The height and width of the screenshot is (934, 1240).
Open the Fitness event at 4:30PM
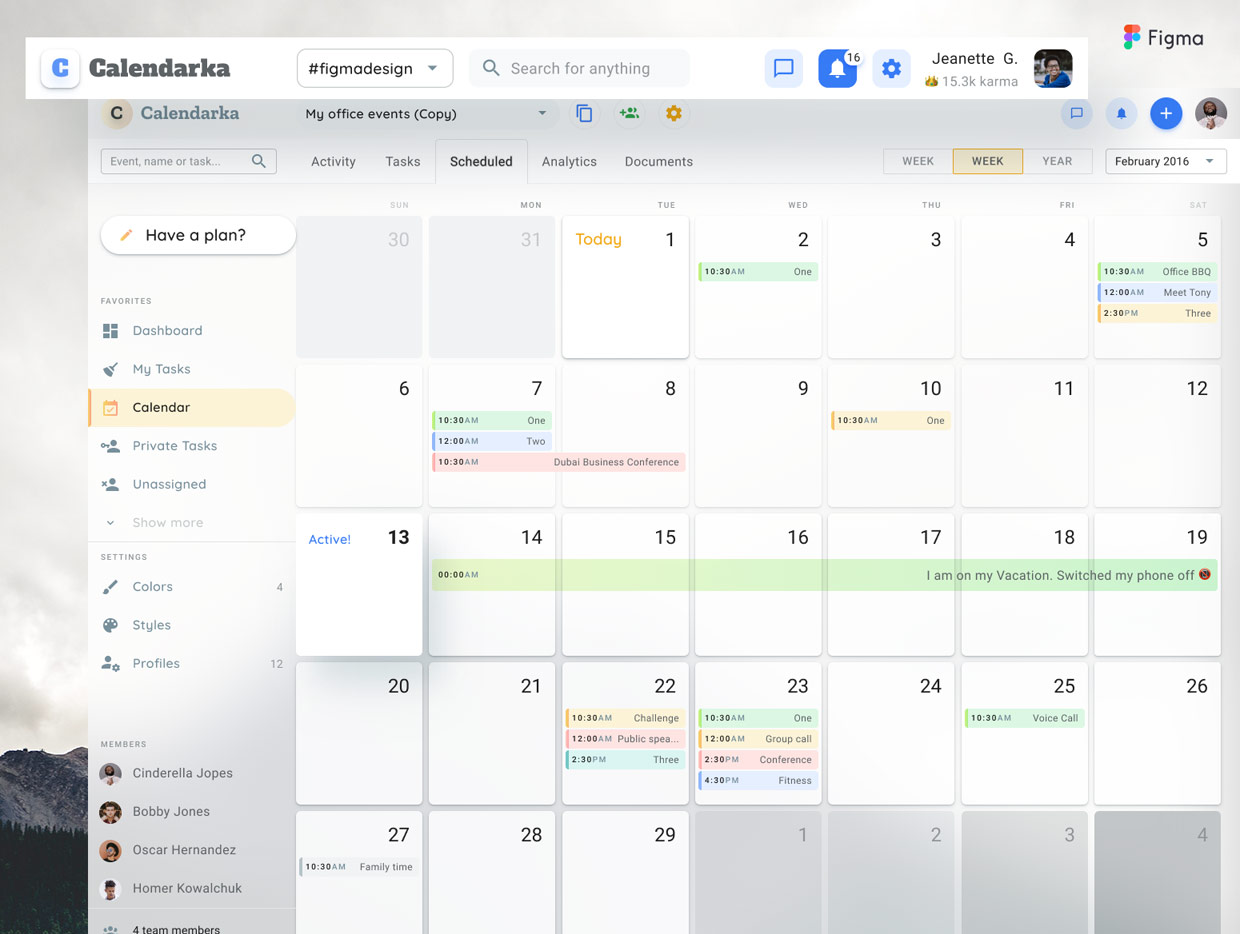point(758,781)
